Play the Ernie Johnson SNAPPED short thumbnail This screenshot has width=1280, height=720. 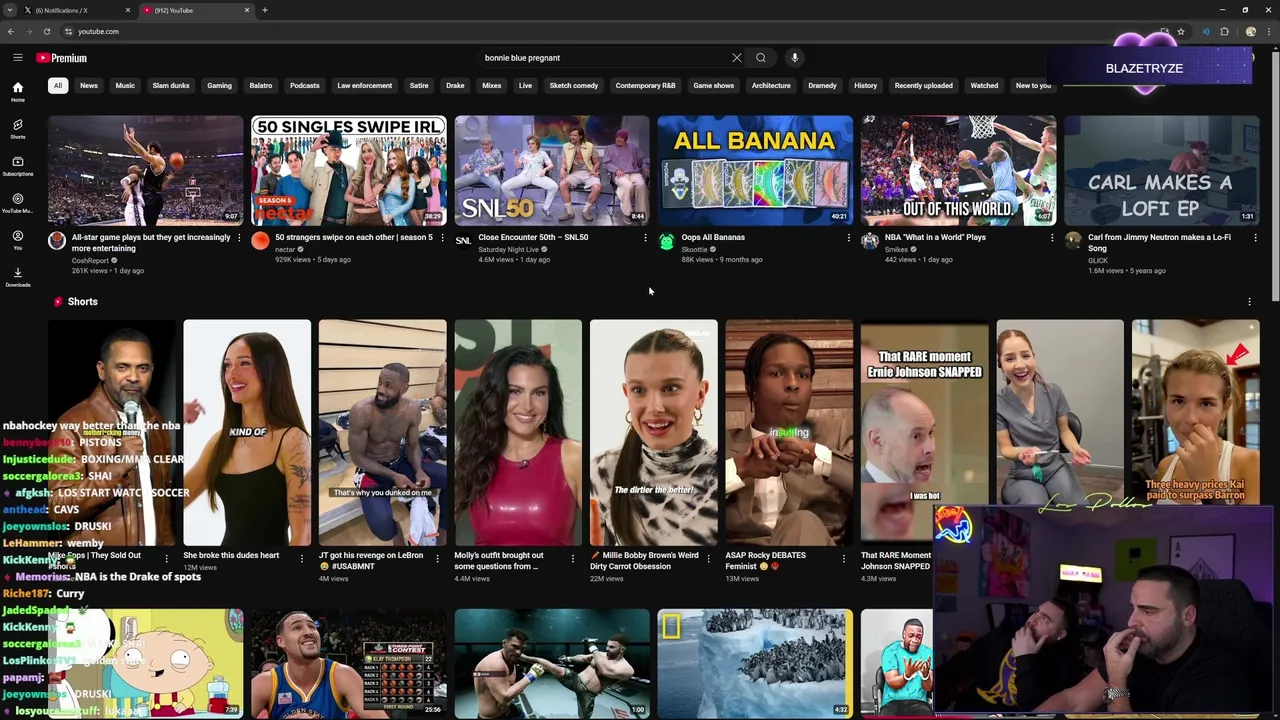pyautogui.click(x=924, y=432)
